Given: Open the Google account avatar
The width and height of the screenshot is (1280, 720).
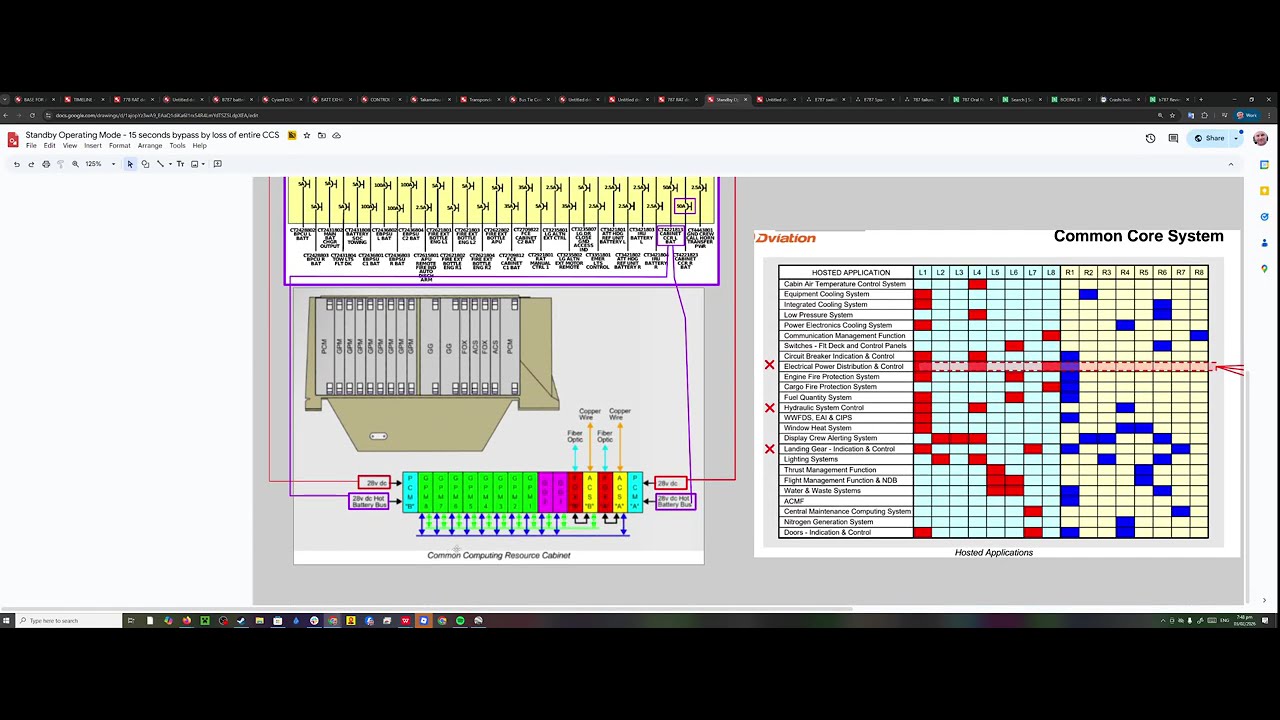Looking at the screenshot, I should pyautogui.click(x=1260, y=138).
